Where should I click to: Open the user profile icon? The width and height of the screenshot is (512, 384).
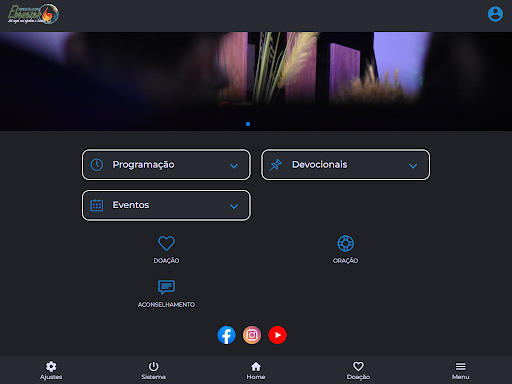pyautogui.click(x=495, y=14)
